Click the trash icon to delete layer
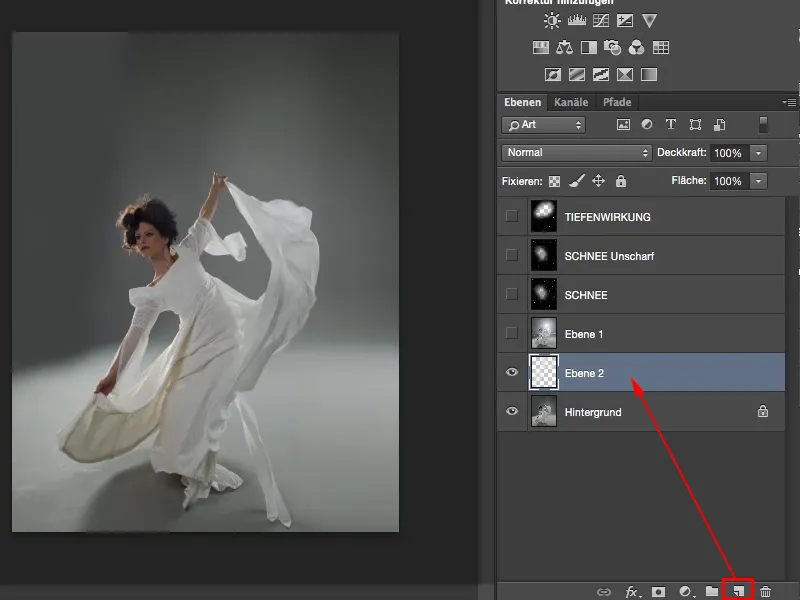The image size is (800, 600). click(x=766, y=592)
